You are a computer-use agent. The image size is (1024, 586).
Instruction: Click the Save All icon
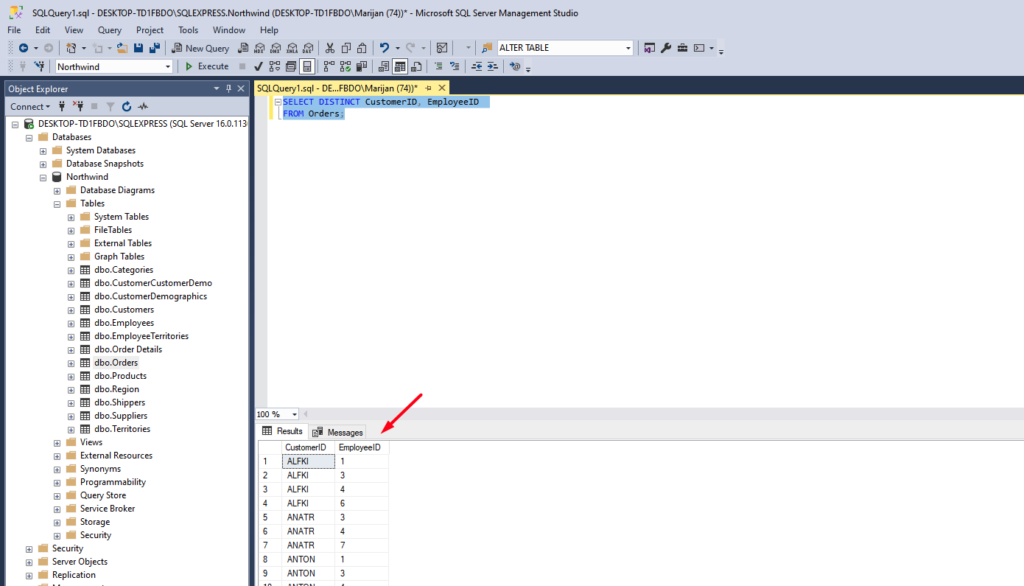pyautogui.click(x=155, y=48)
